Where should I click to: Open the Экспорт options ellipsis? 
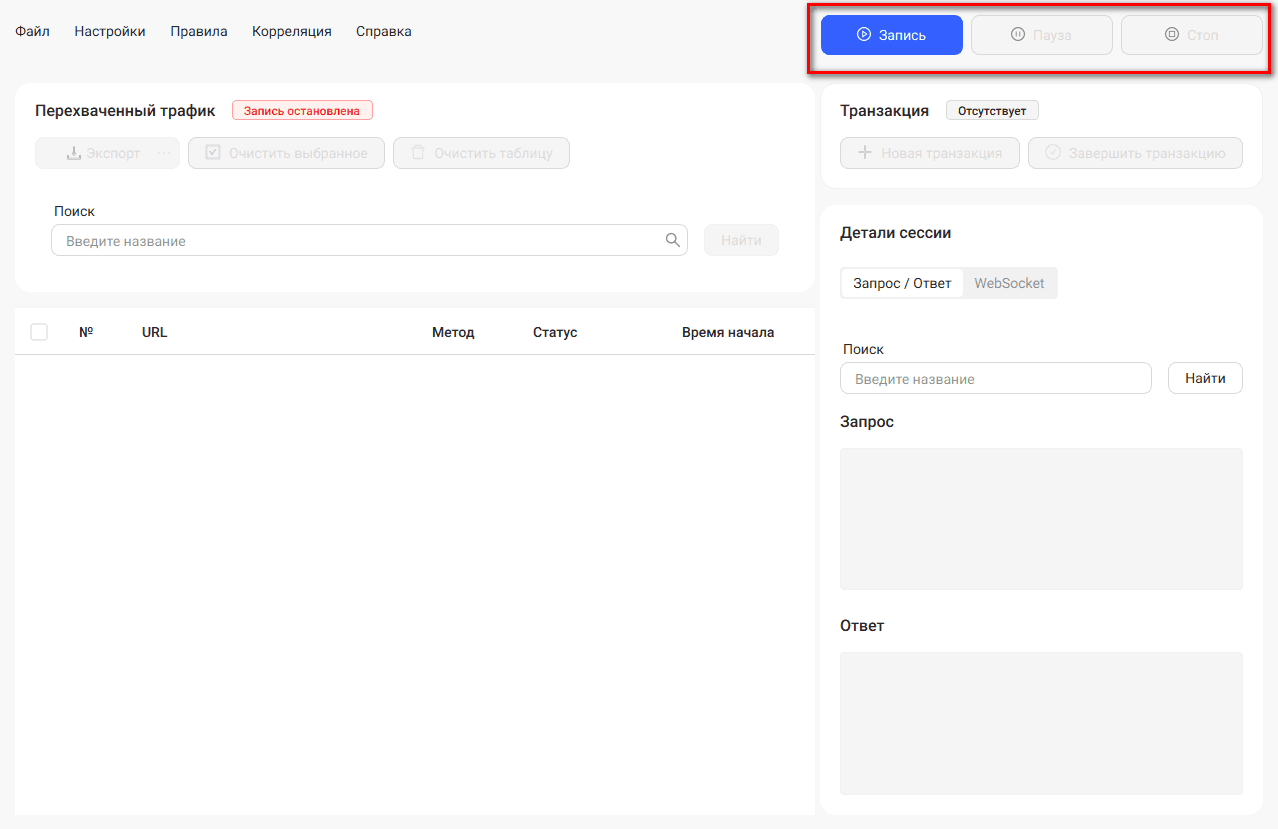pos(164,153)
